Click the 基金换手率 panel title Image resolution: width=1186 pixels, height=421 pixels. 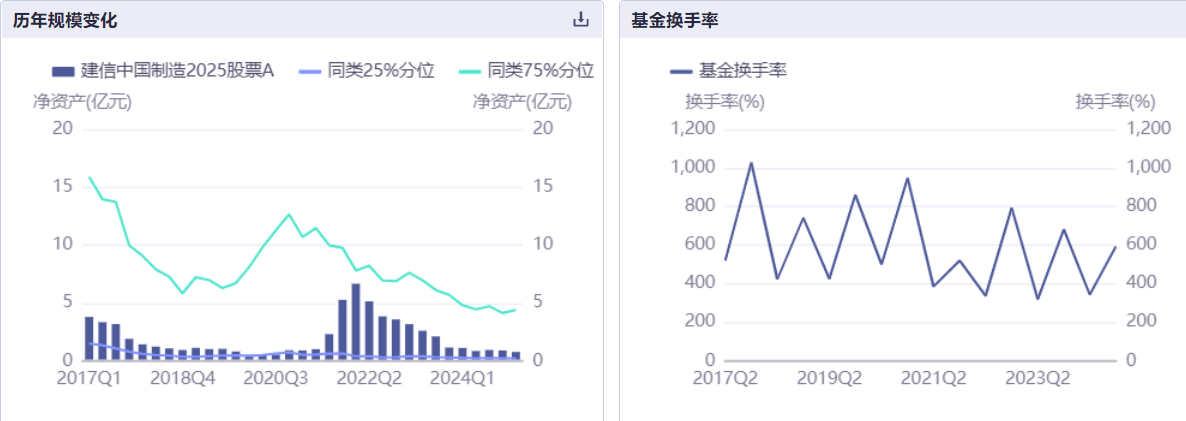[x=675, y=20]
